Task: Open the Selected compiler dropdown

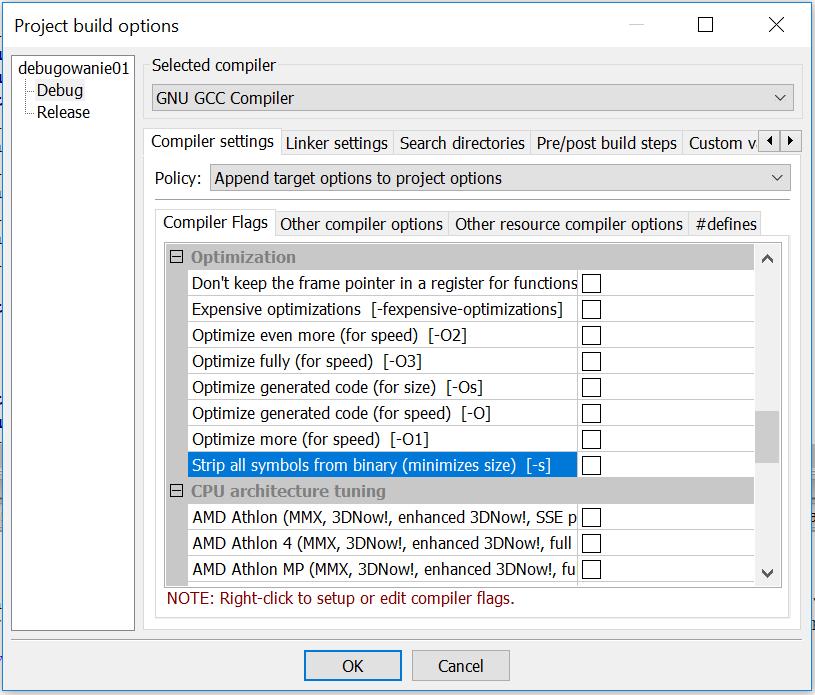Action: pyautogui.click(x=472, y=98)
